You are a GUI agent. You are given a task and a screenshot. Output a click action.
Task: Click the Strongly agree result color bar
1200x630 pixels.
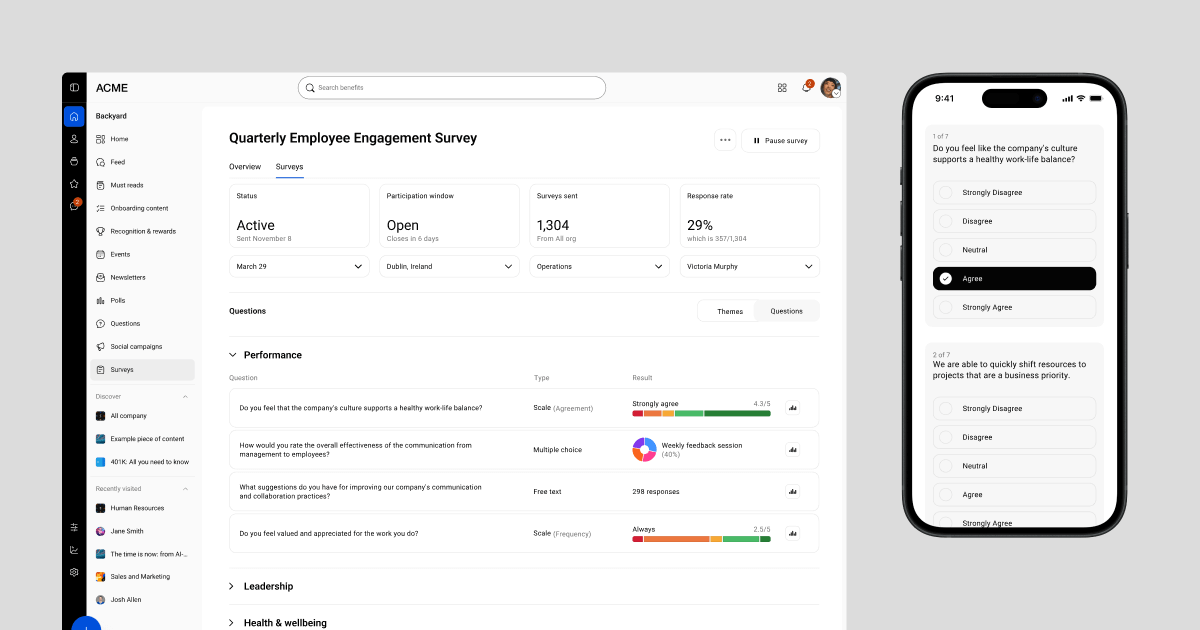[x=701, y=413]
